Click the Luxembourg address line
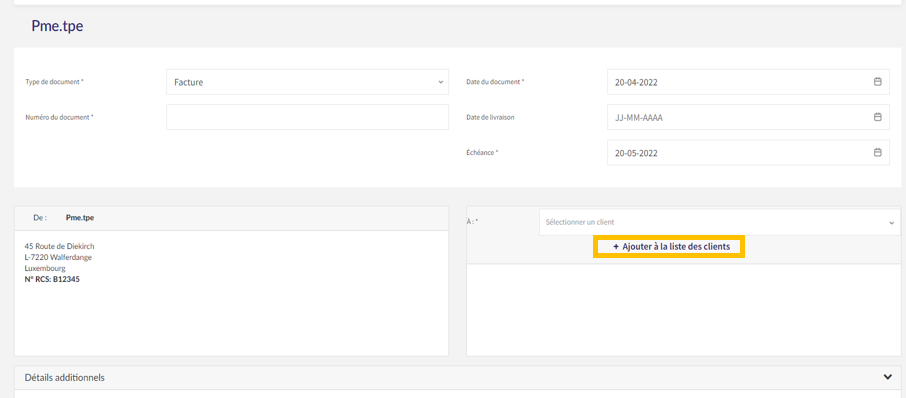The width and height of the screenshot is (906, 398). tap(45, 269)
